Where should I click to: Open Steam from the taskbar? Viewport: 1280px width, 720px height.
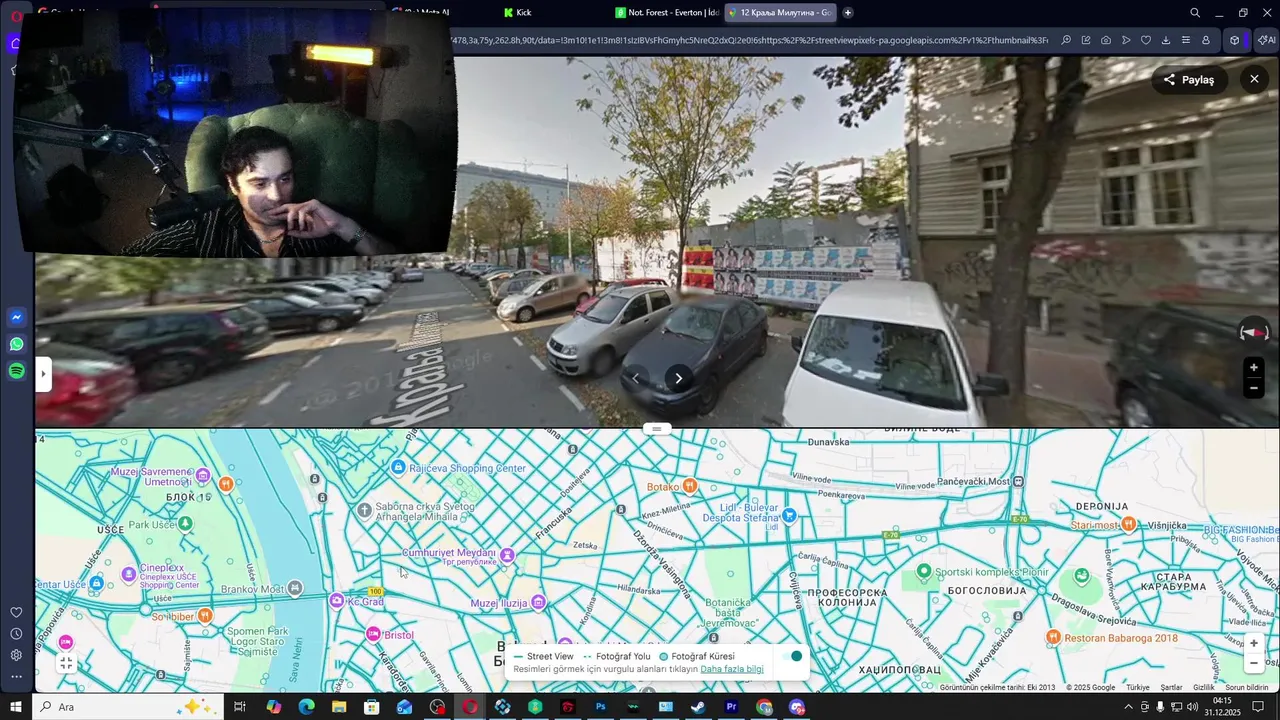tap(698, 707)
